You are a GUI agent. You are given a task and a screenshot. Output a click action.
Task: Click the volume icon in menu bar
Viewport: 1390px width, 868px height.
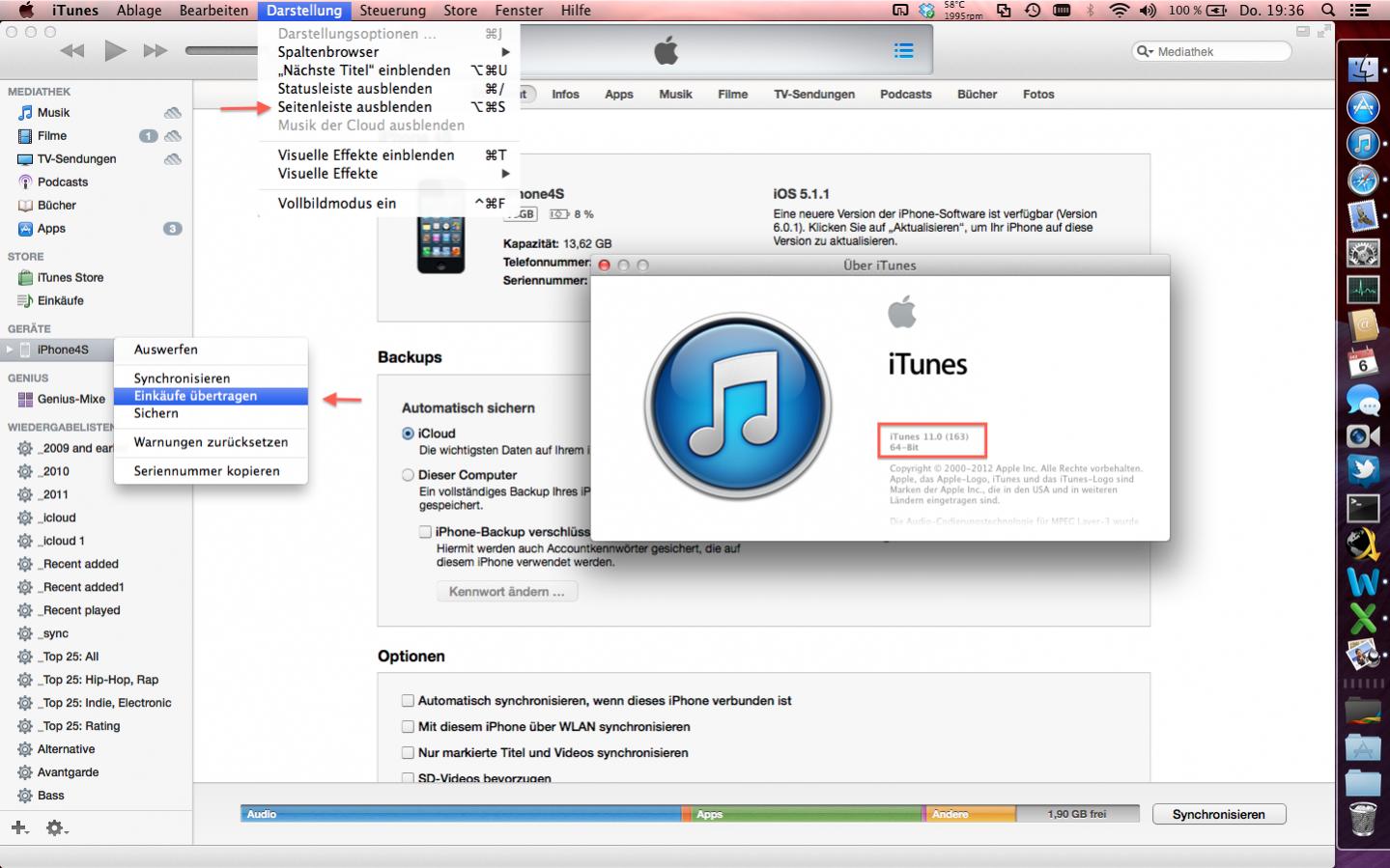coord(1149,11)
